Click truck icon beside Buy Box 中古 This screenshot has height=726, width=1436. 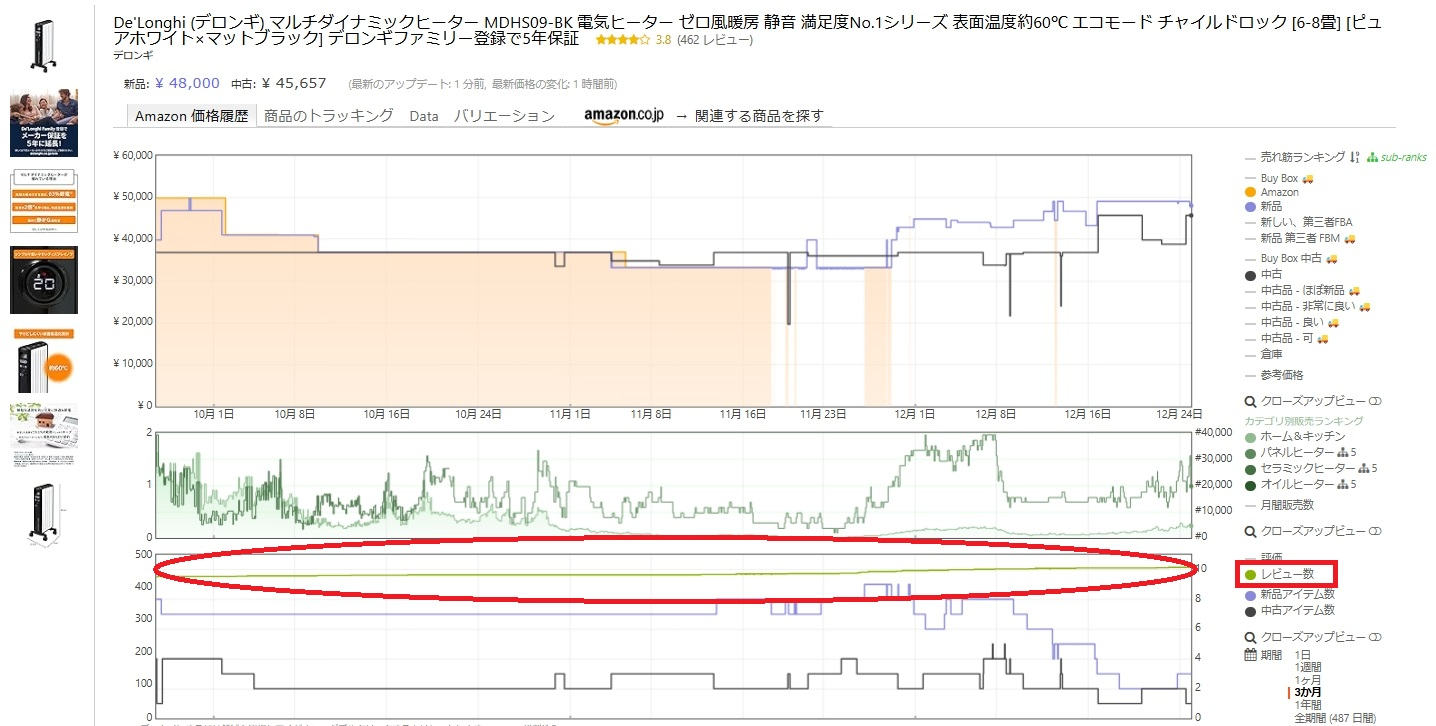click(1330, 258)
